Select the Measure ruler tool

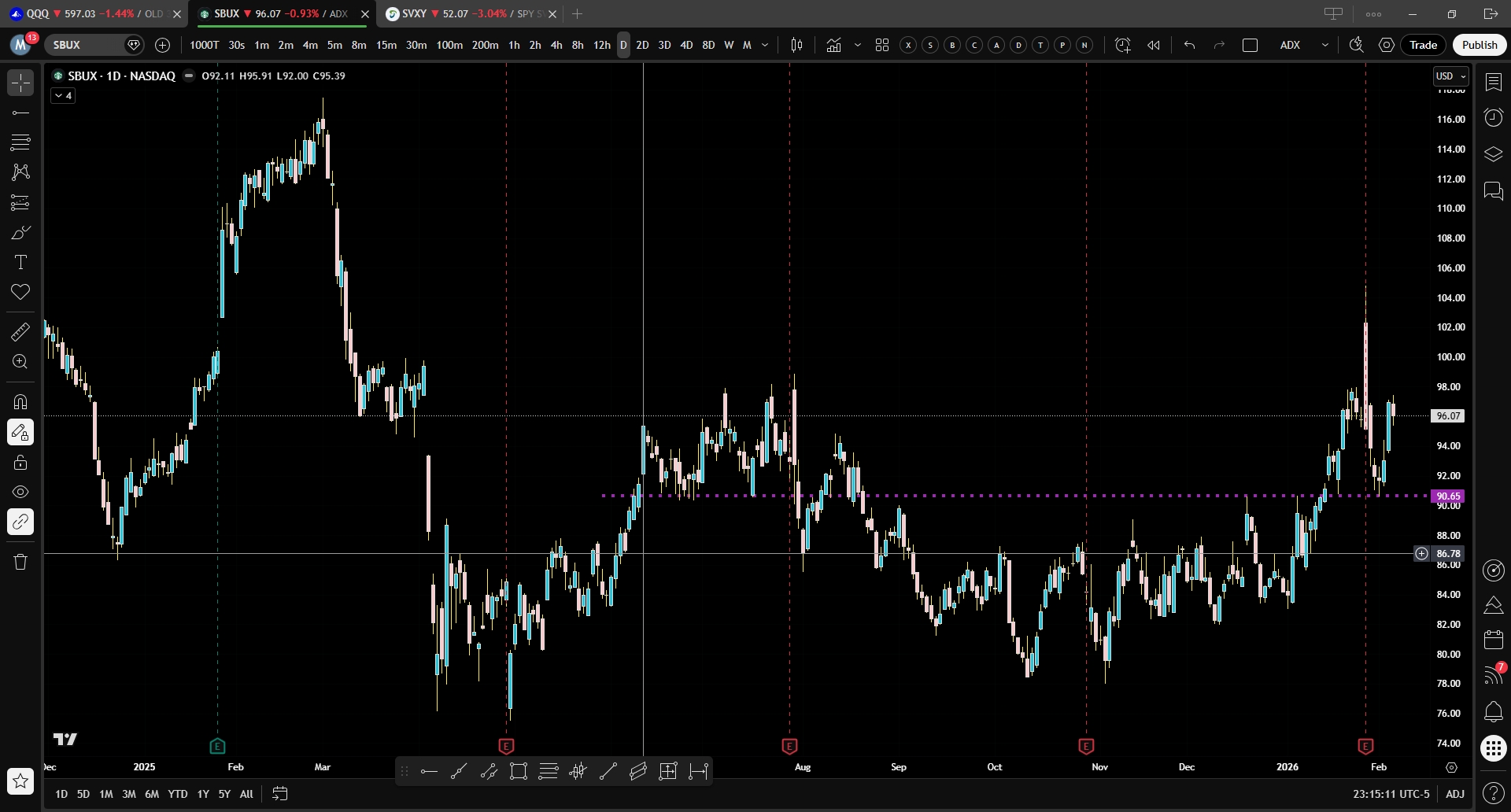tap(20, 332)
